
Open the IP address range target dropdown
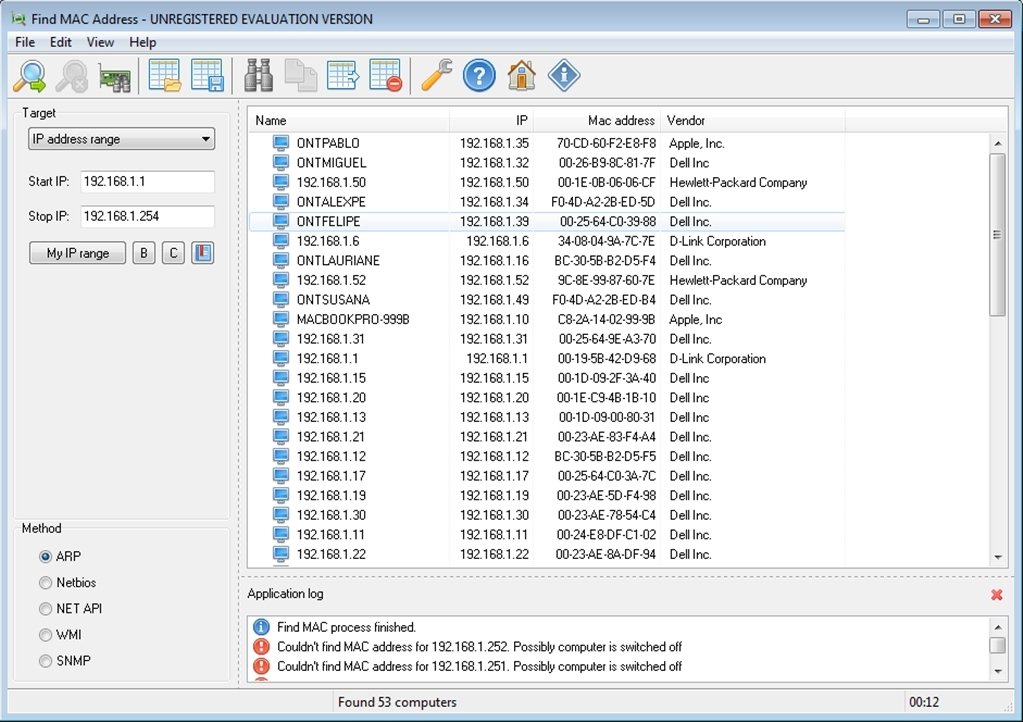pos(121,139)
